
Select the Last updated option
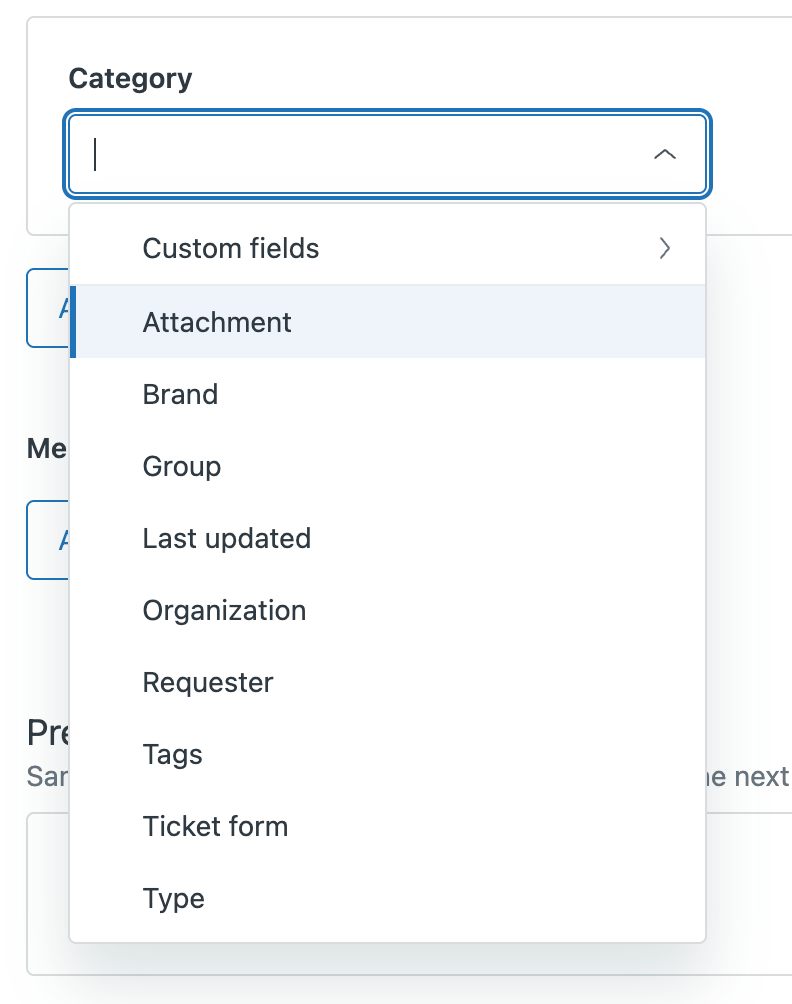click(227, 538)
